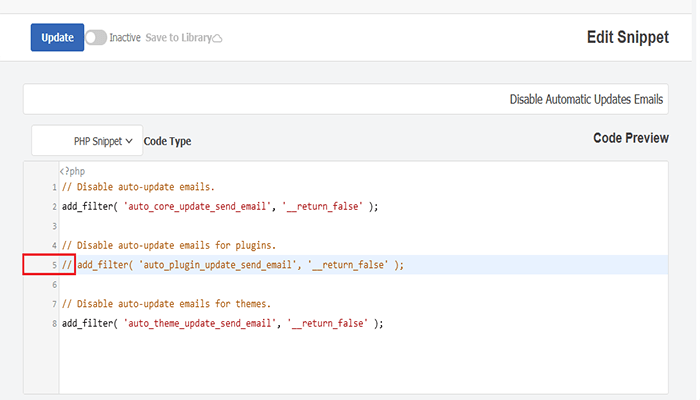Place cursor in the auto_theme_update_send_email filter line

coord(222,324)
